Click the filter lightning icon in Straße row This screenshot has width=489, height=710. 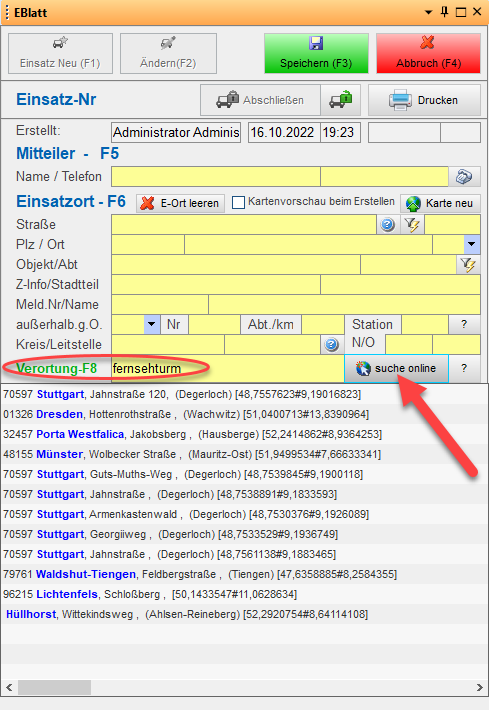click(x=412, y=225)
